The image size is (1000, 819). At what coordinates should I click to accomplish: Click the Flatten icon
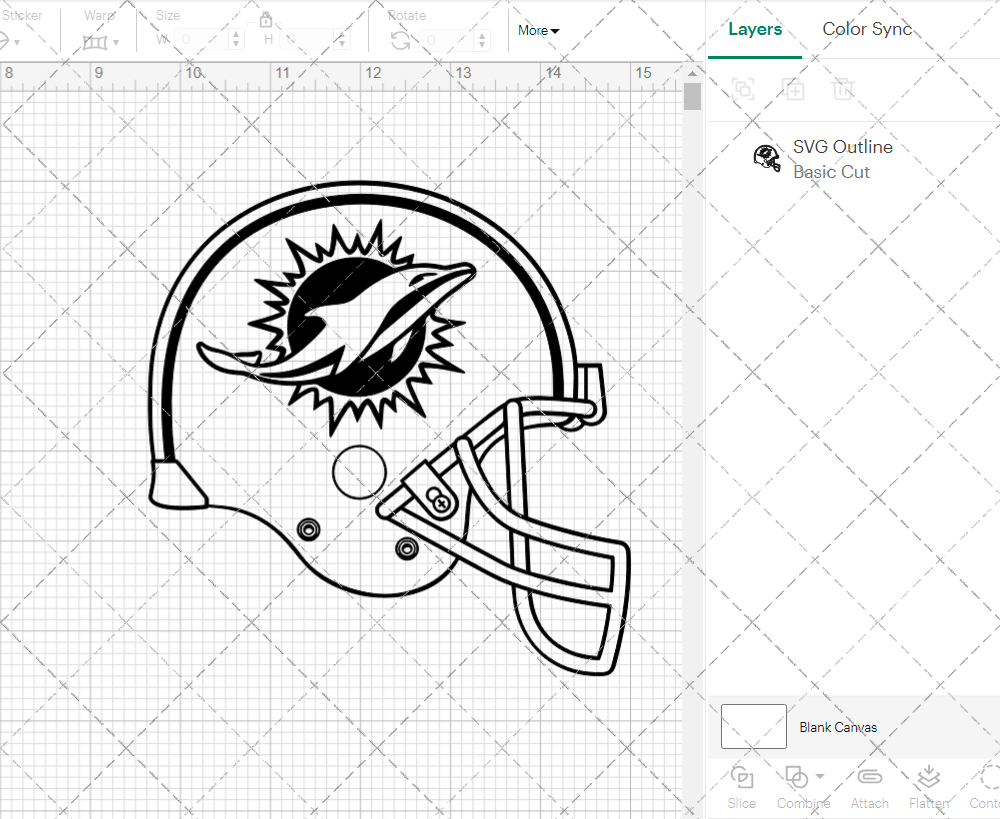(928, 778)
